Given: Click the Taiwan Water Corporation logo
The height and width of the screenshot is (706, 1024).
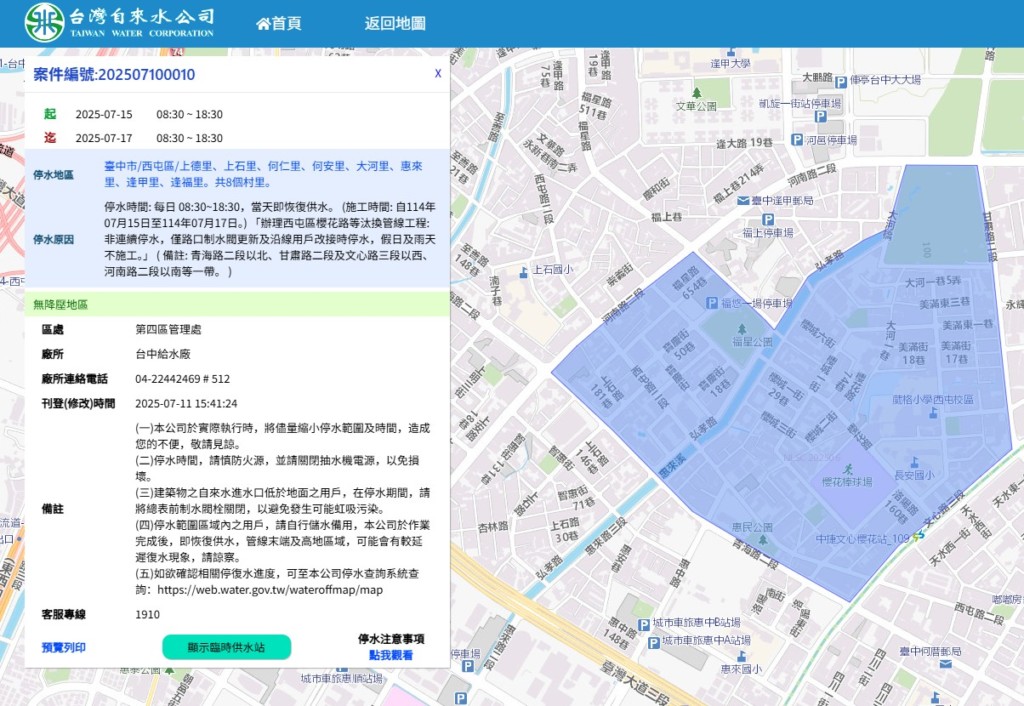Looking at the screenshot, I should click(44, 22).
